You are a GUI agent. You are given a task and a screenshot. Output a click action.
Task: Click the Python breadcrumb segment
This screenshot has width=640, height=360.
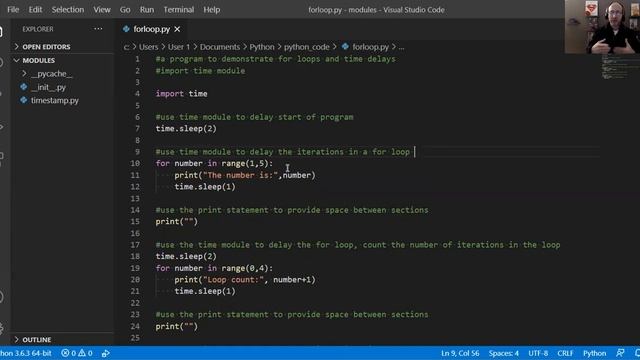[262, 47]
